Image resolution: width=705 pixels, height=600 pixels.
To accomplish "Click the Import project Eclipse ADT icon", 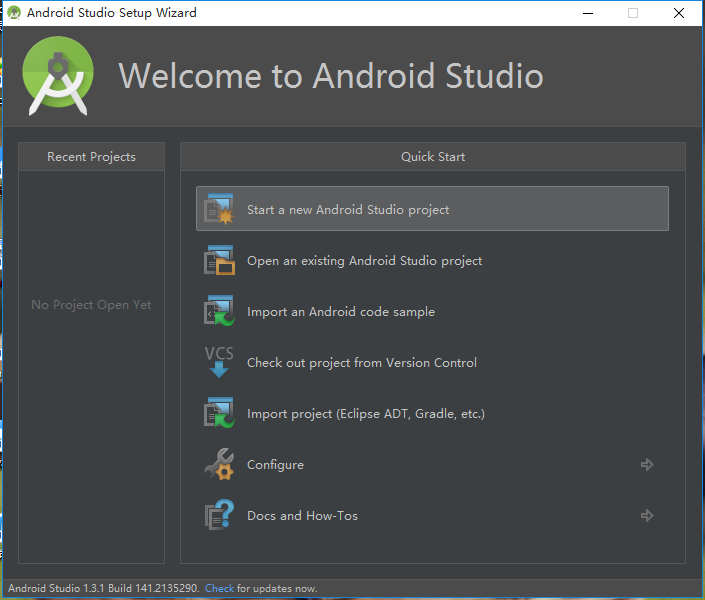I will coord(219,413).
